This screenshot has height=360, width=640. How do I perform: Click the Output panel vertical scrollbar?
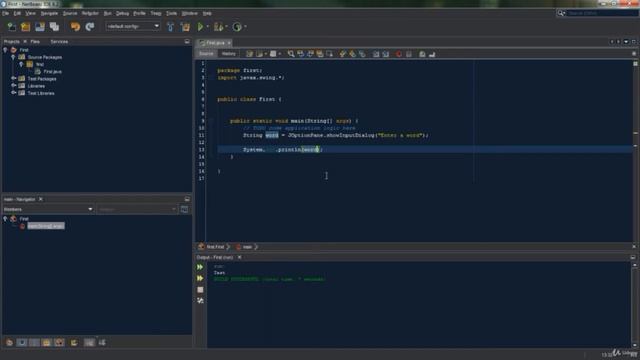(634, 305)
